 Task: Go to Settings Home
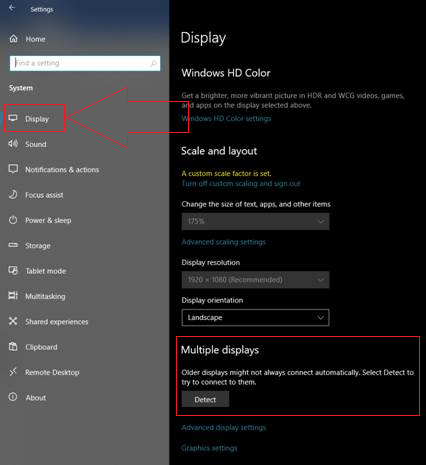[35, 39]
